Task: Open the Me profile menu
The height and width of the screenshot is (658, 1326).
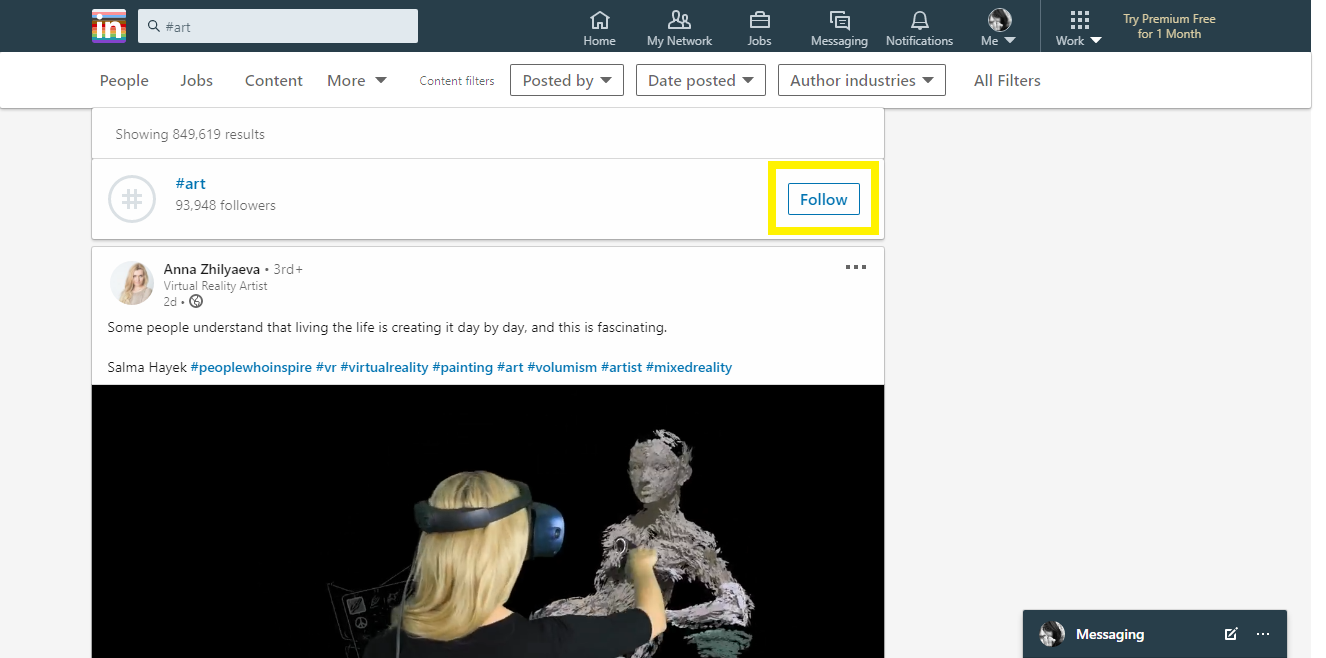Action: coord(998,28)
